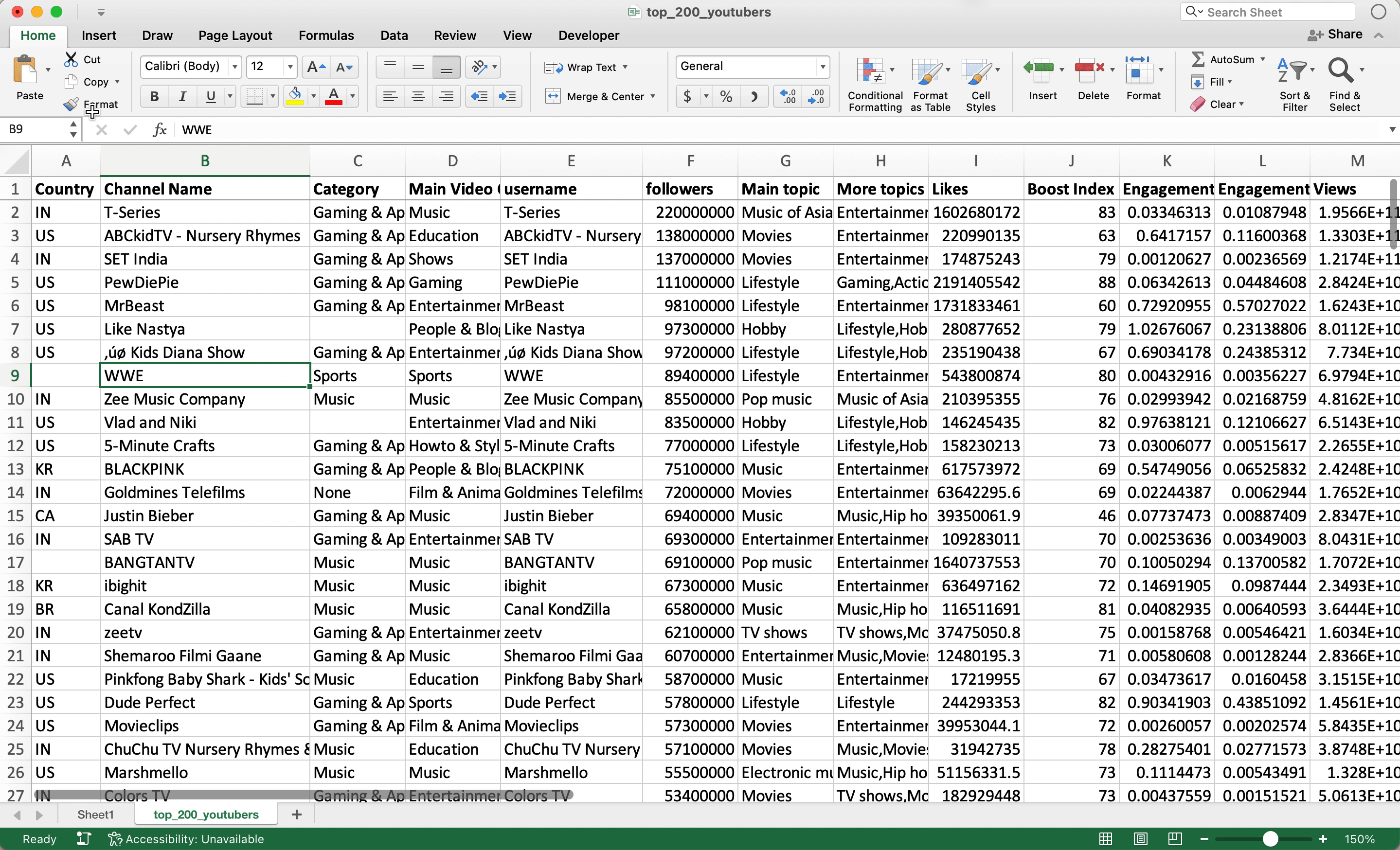Toggle middle vertical alignment
The height and width of the screenshot is (850, 1400).
coord(418,67)
